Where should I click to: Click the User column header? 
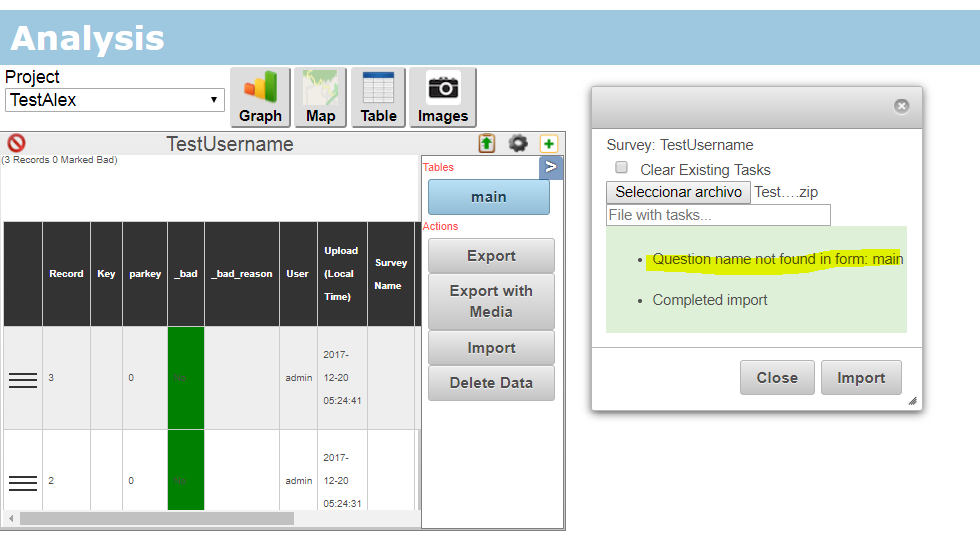pos(298,274)
